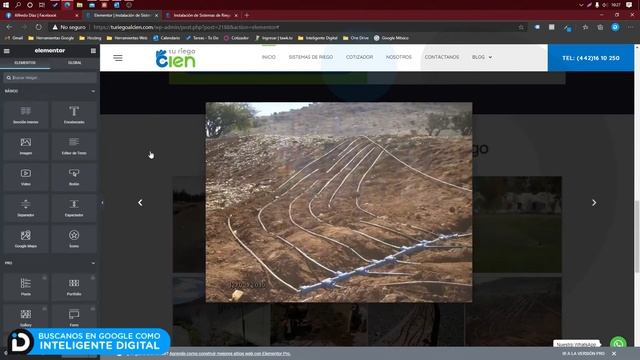Viewport: 640px width, 360px height.
Task: Select the Google Maps widget
Action: click(26, 239)
